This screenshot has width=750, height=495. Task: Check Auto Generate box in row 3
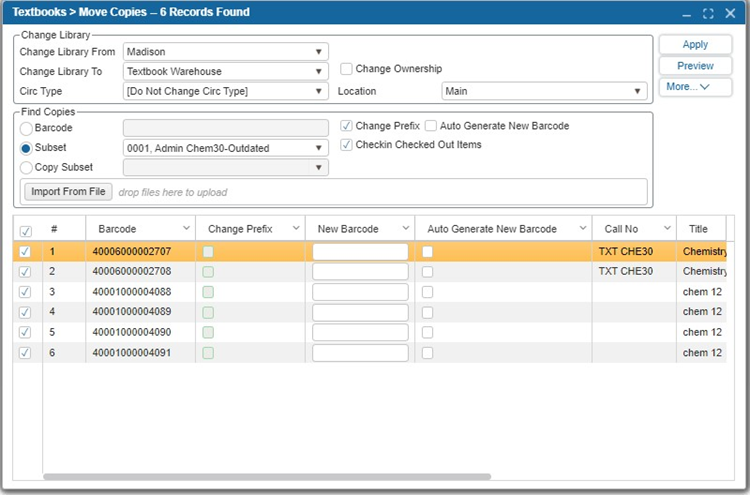click(428, 292)
